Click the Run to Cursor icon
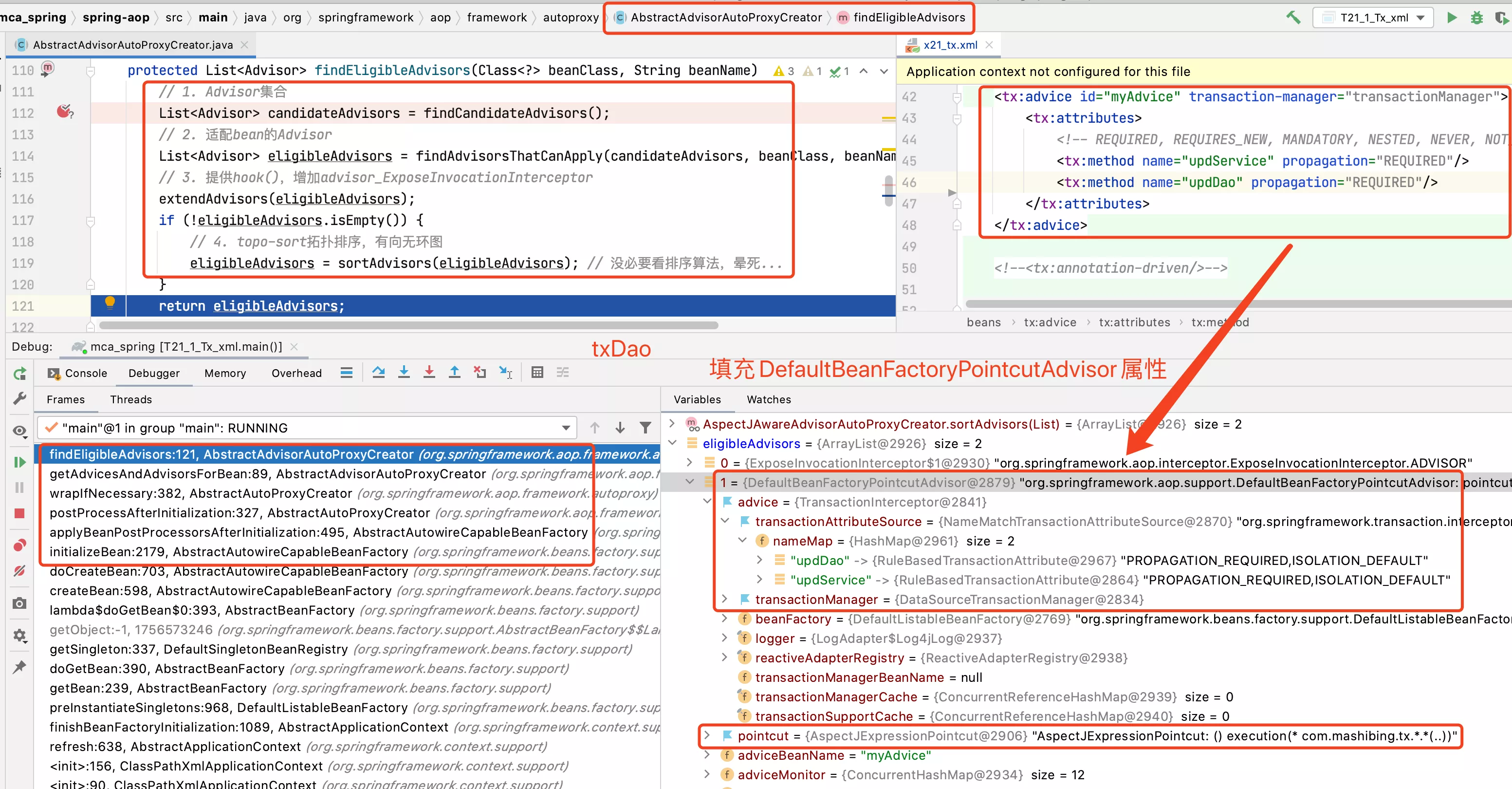Image resolution: width=1512 pixels, height=789 pixels. (505, 372)
